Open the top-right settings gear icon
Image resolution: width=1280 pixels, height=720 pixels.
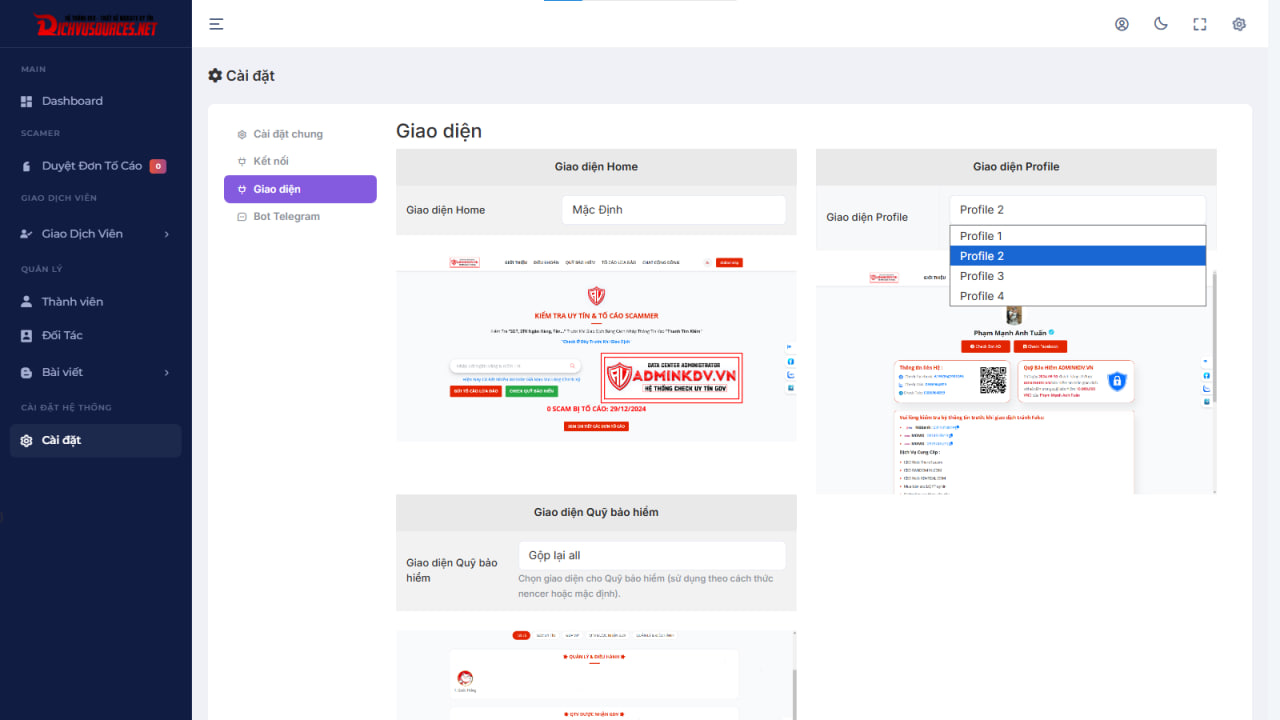tap(1239, 24)
